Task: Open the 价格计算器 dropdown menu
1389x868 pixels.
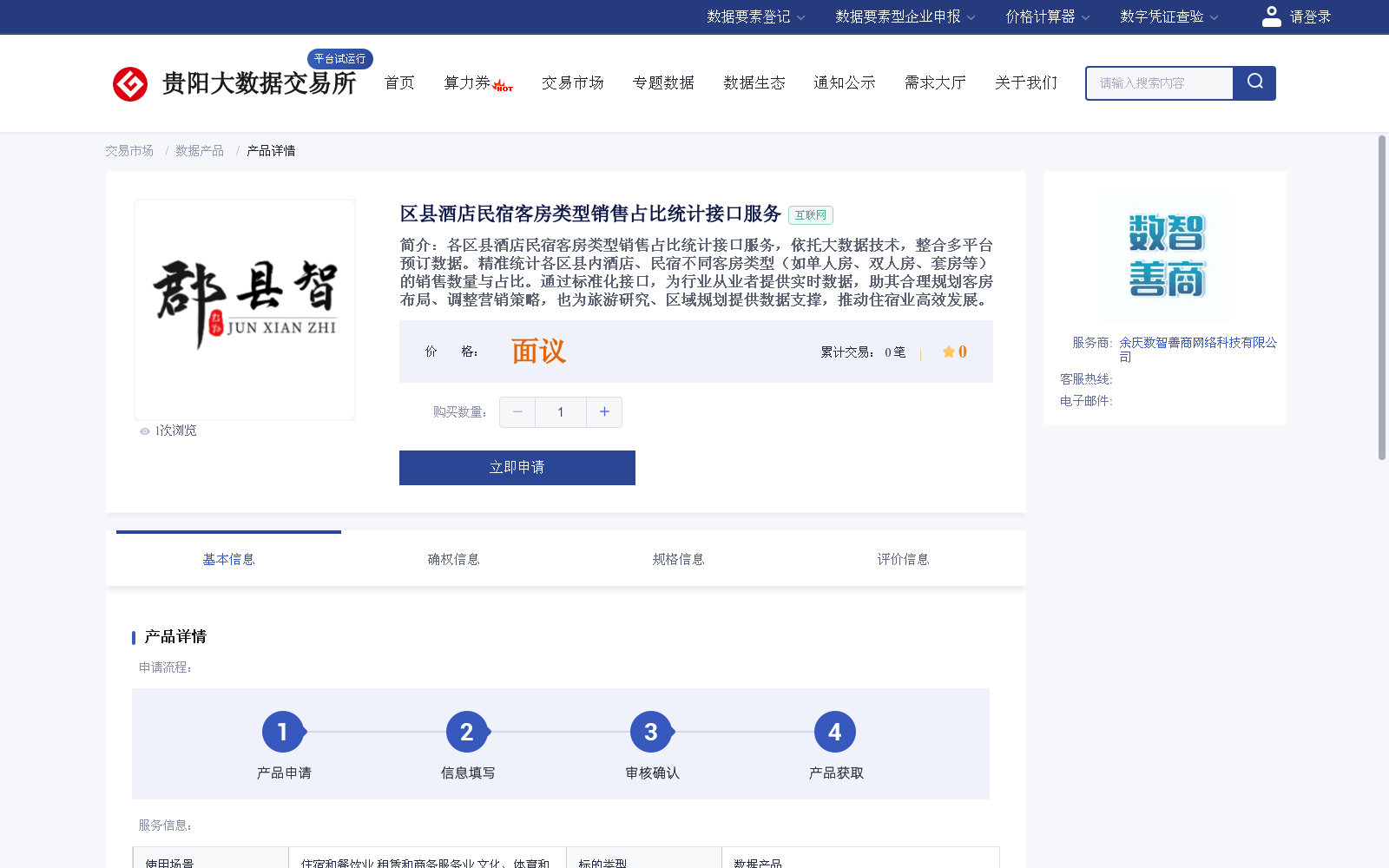Action: coord(1047,16)
